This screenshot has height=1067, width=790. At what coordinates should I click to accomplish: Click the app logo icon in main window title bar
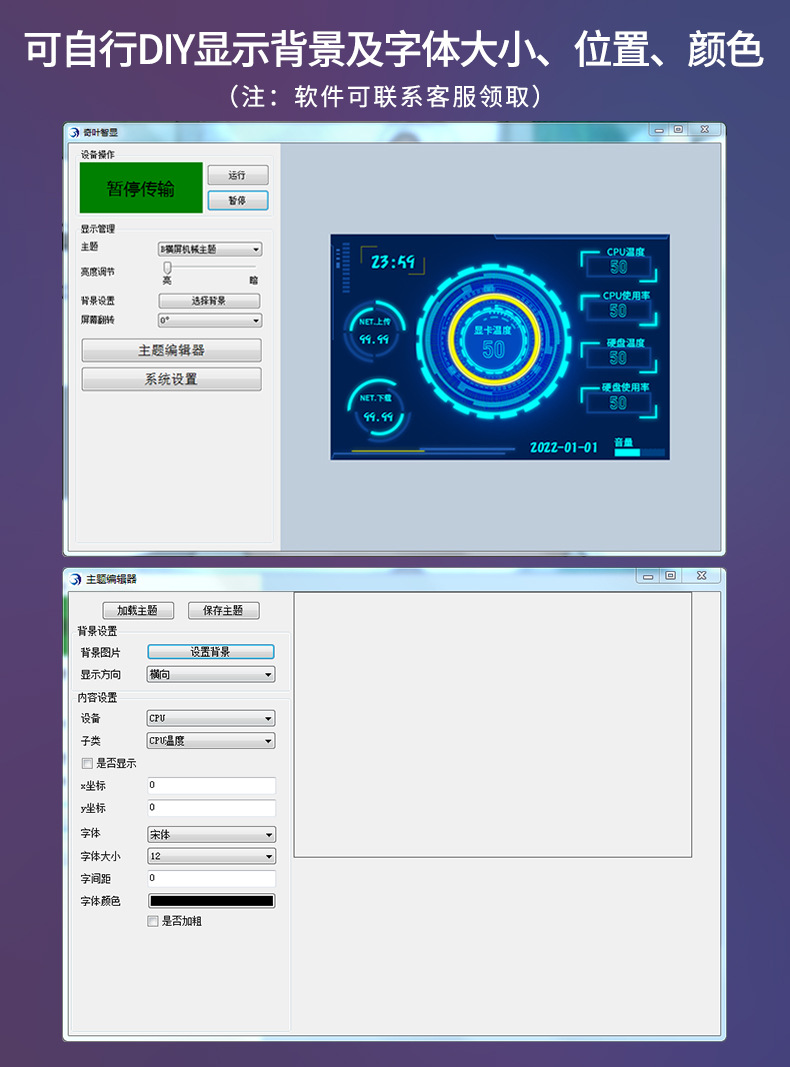(75, 132)
